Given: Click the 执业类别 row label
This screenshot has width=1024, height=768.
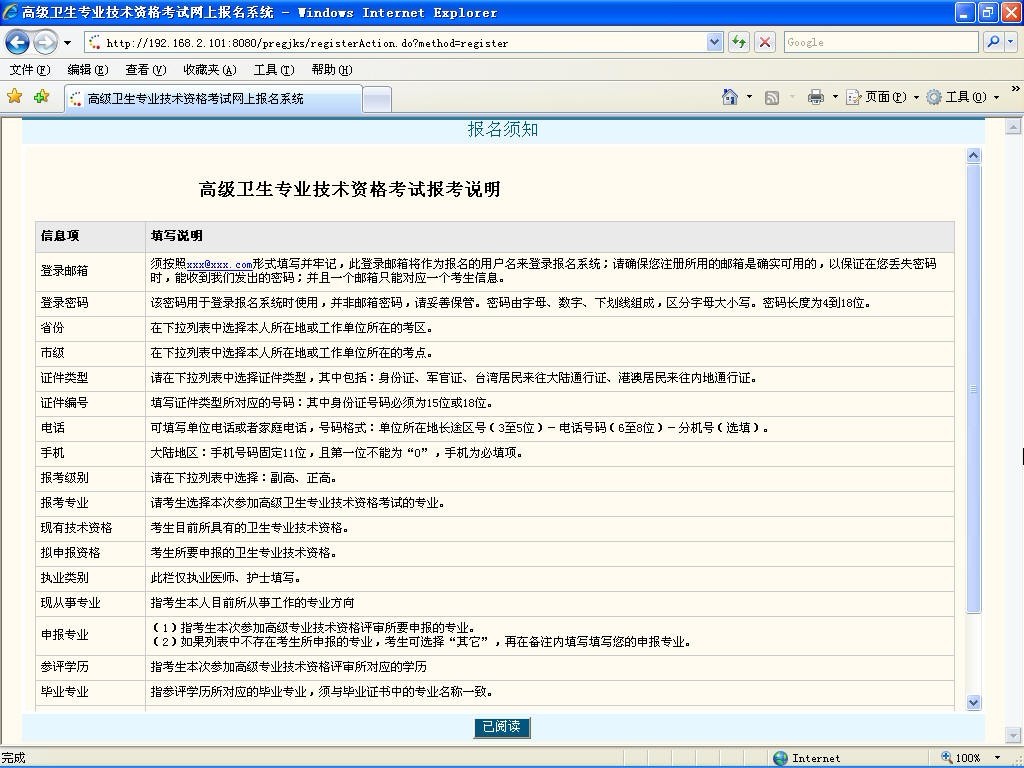Looking at the screenshot, I should [64, 578].
